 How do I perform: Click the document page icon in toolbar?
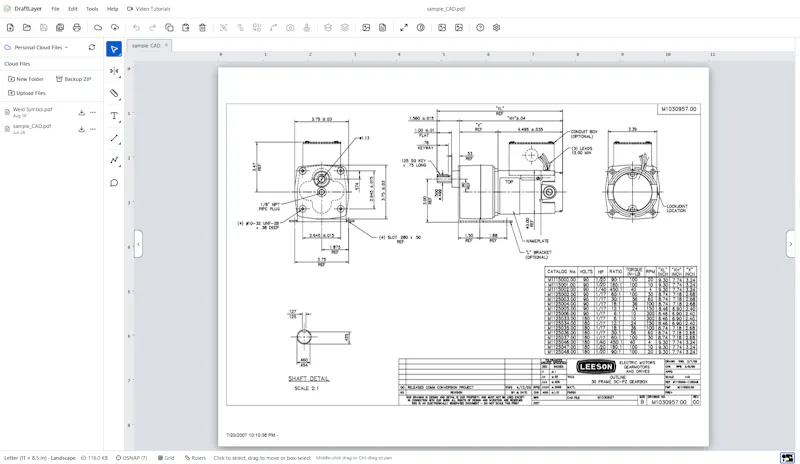pyautogui.click(x=383, y=28)
